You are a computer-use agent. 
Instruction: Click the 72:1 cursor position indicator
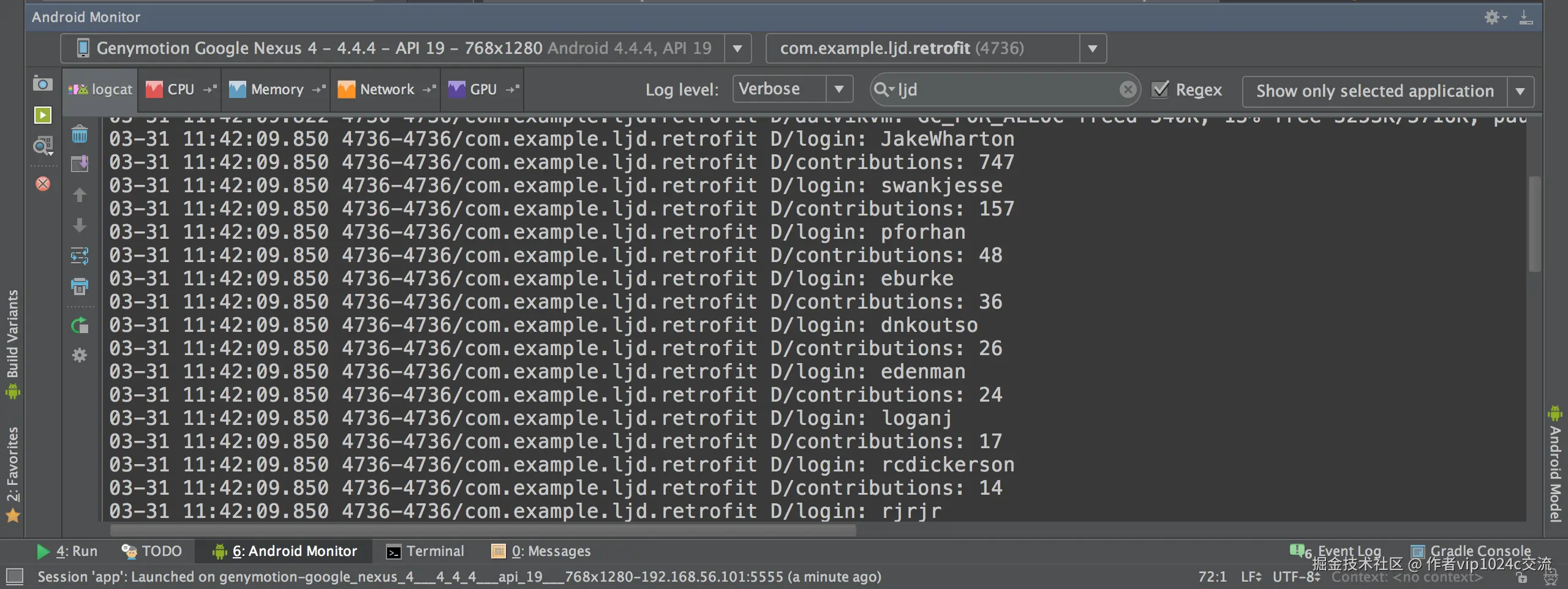coord(1212,577)
